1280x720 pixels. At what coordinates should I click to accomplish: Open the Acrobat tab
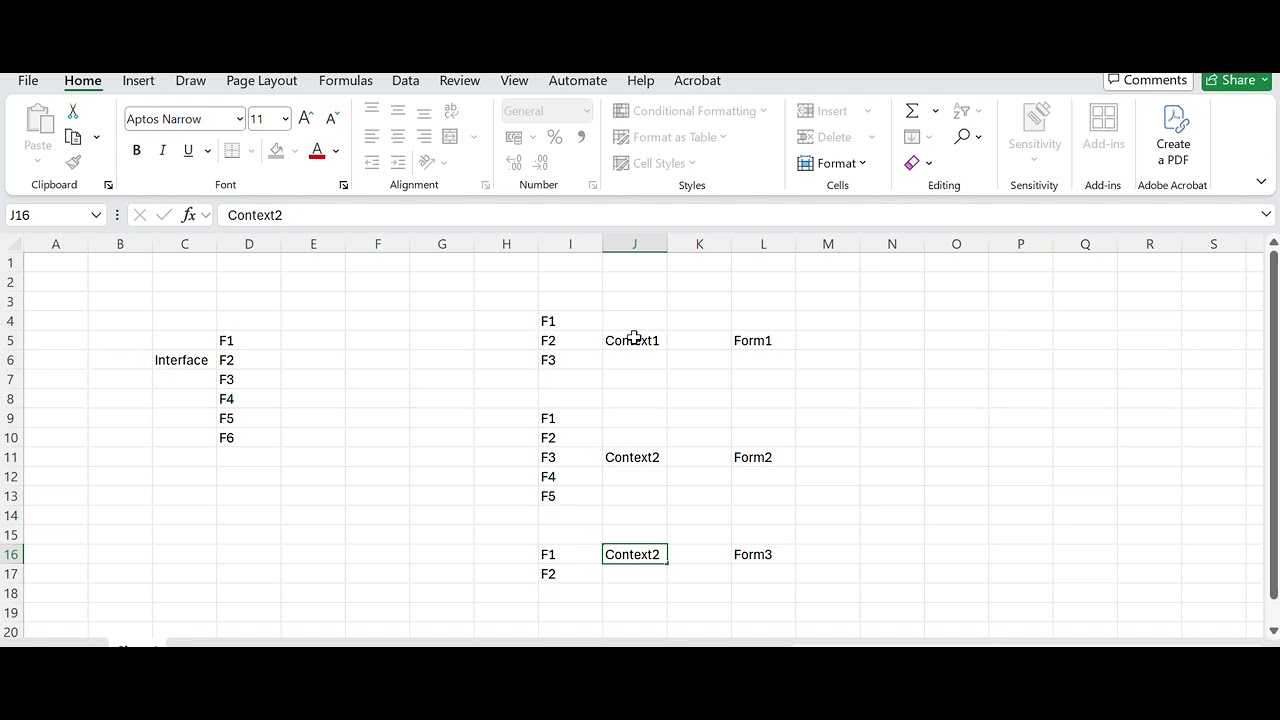(697, 80)
